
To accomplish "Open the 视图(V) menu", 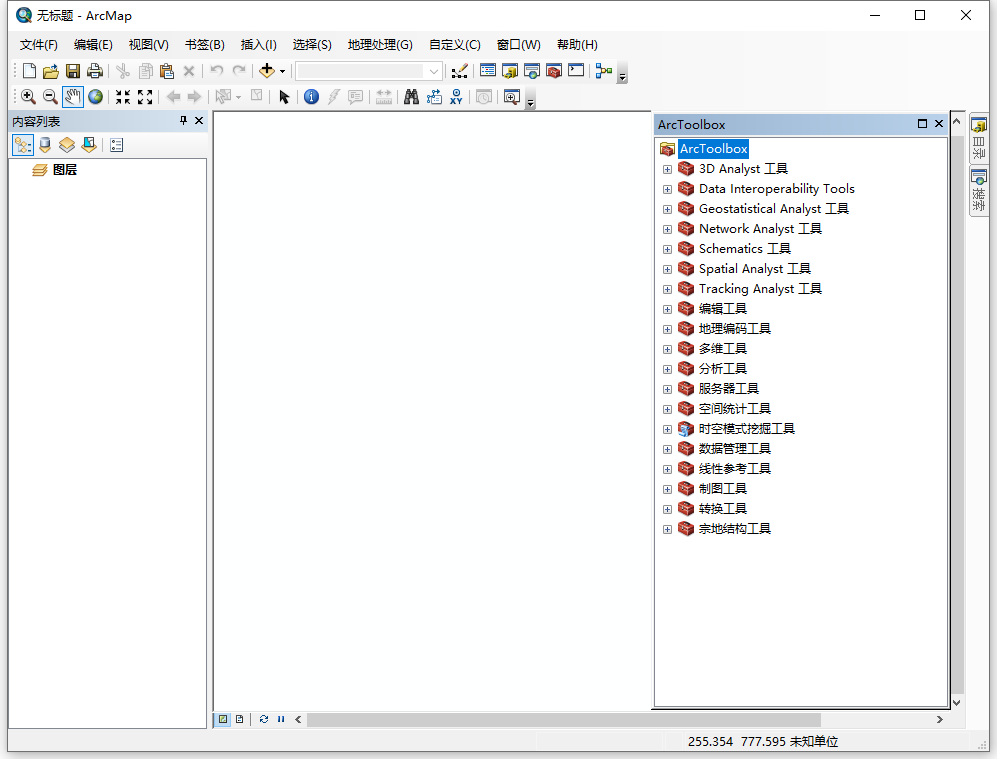I will pyautogui.click(x=148, y=44).
